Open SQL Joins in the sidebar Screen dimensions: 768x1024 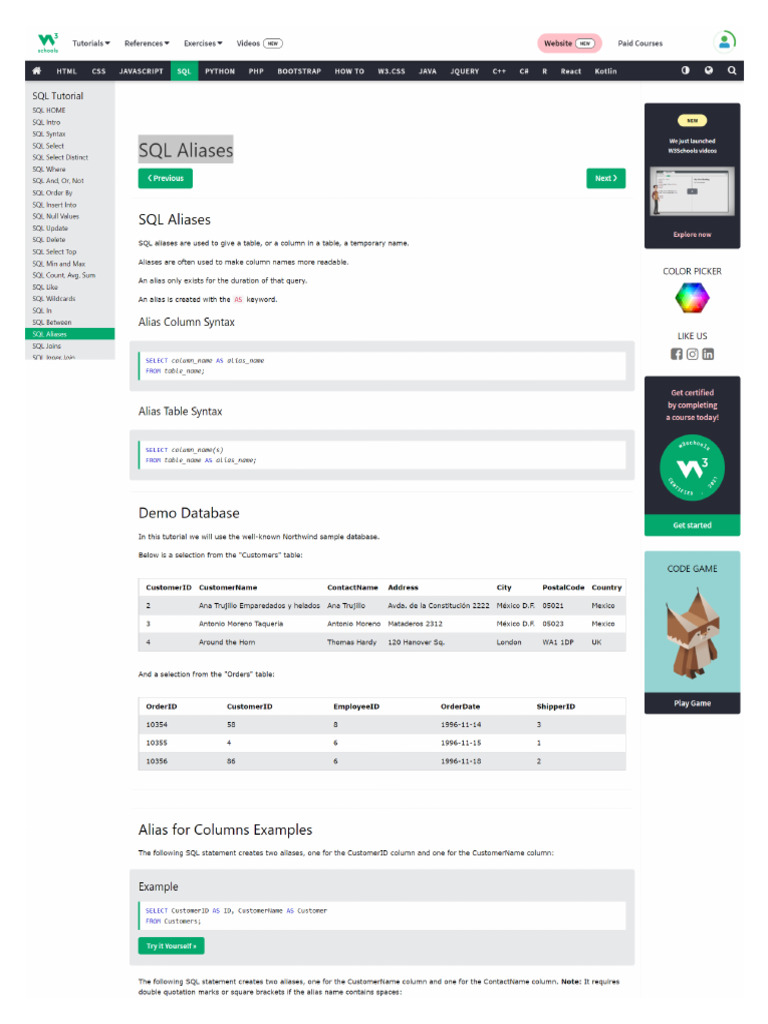(47, 346)
